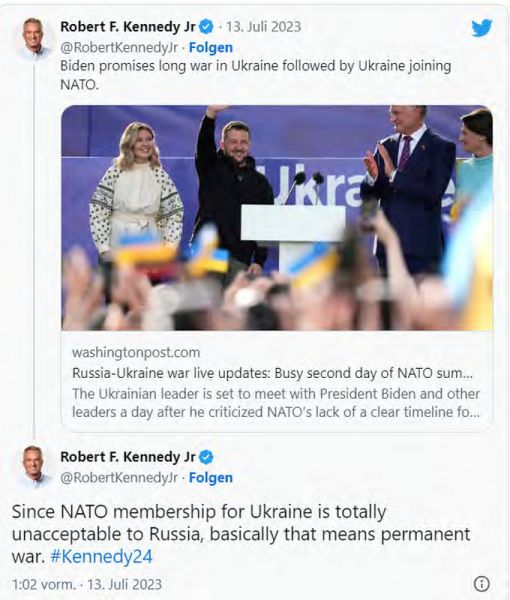
Task: Click @RobertKennedyJr handle in reply tweet
Action: [119, 478]
